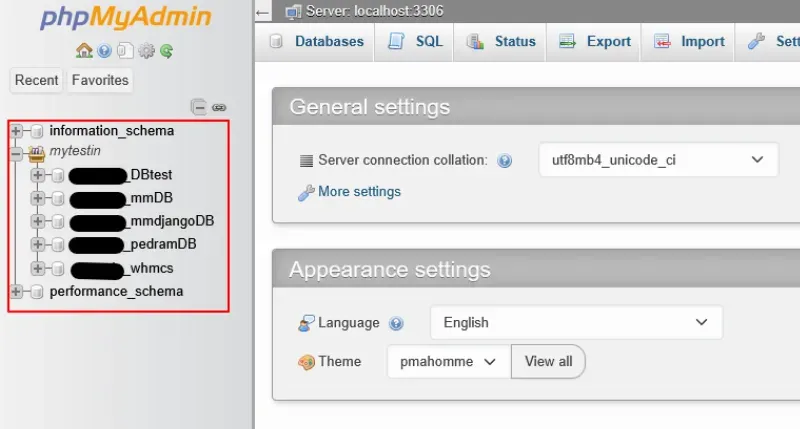The height and width of the screenshot is (429, 800).
Task: Expand the _mmDB database node
Action: 37,198
